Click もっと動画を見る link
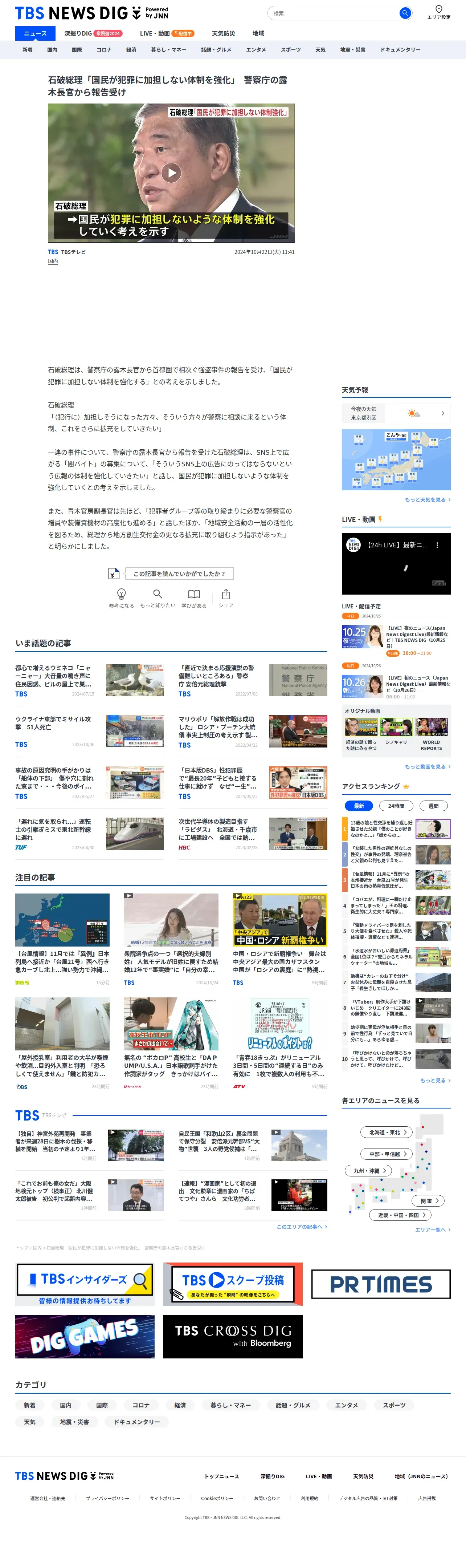Screen dimensions: 466x1568 [428, 767]
